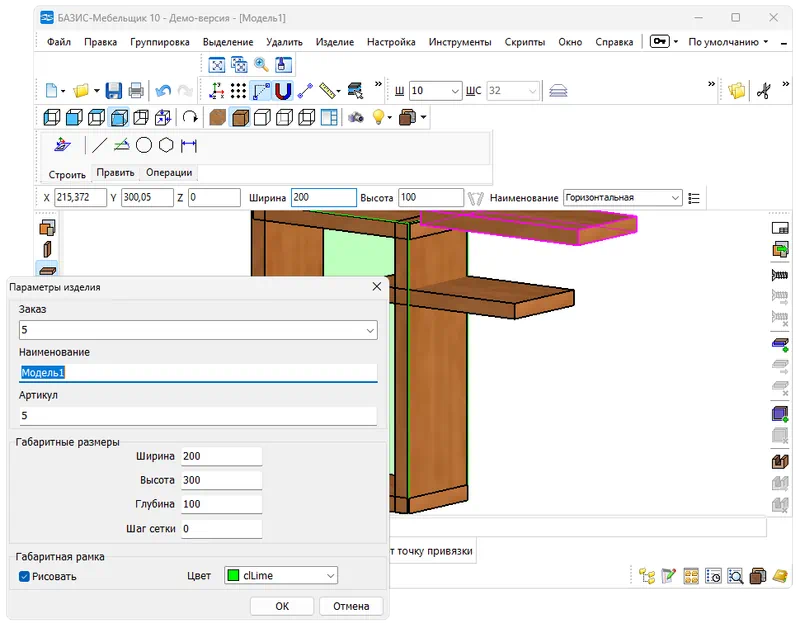This screenshot has height=628, width=800.
Task: Open the ШС value 32 dropdown
Action: tap(533, 91)
